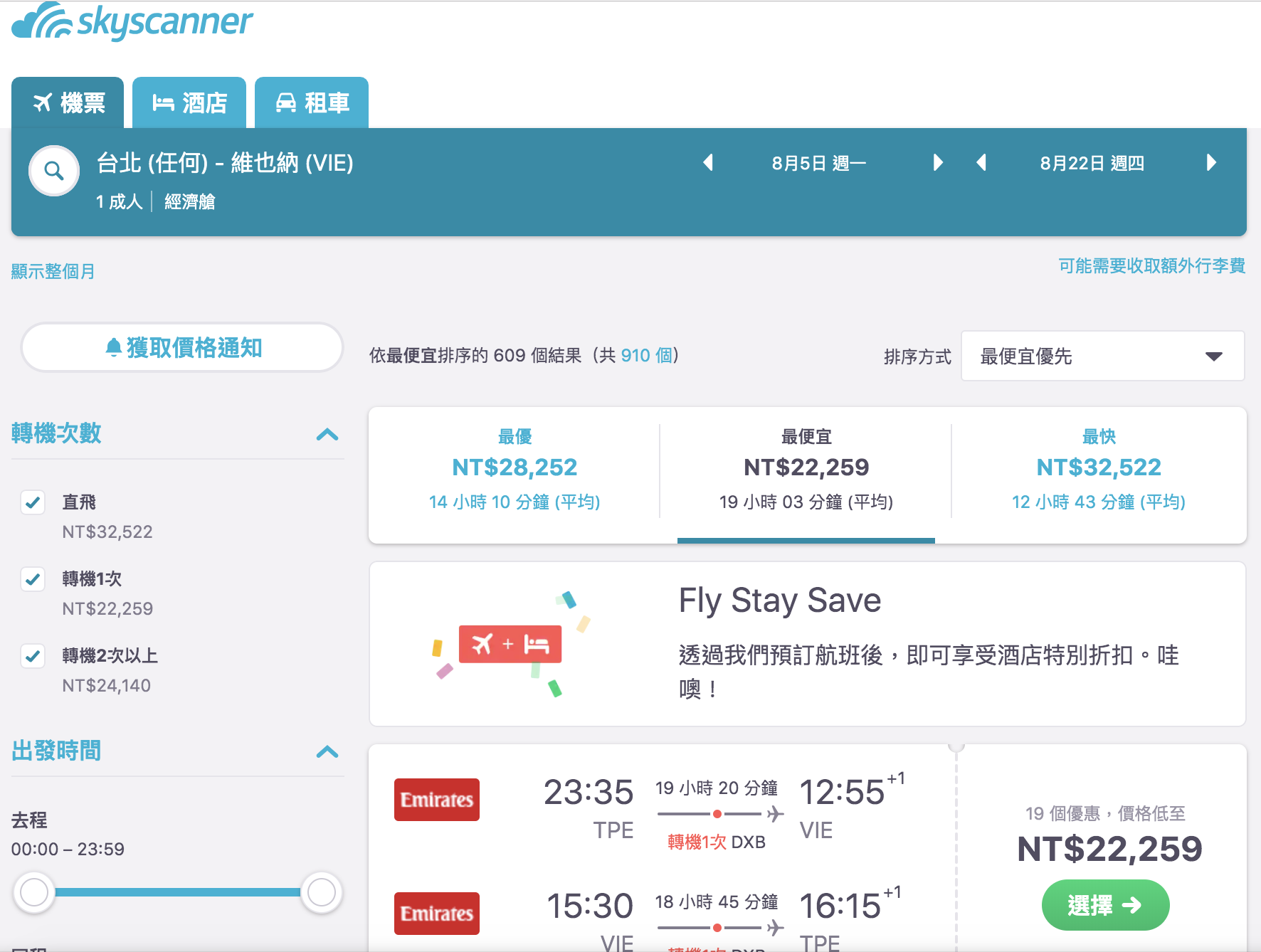Click the right outbound time slider handle
This screenshot has width=1261, height=952.
[x=322, y=892]
